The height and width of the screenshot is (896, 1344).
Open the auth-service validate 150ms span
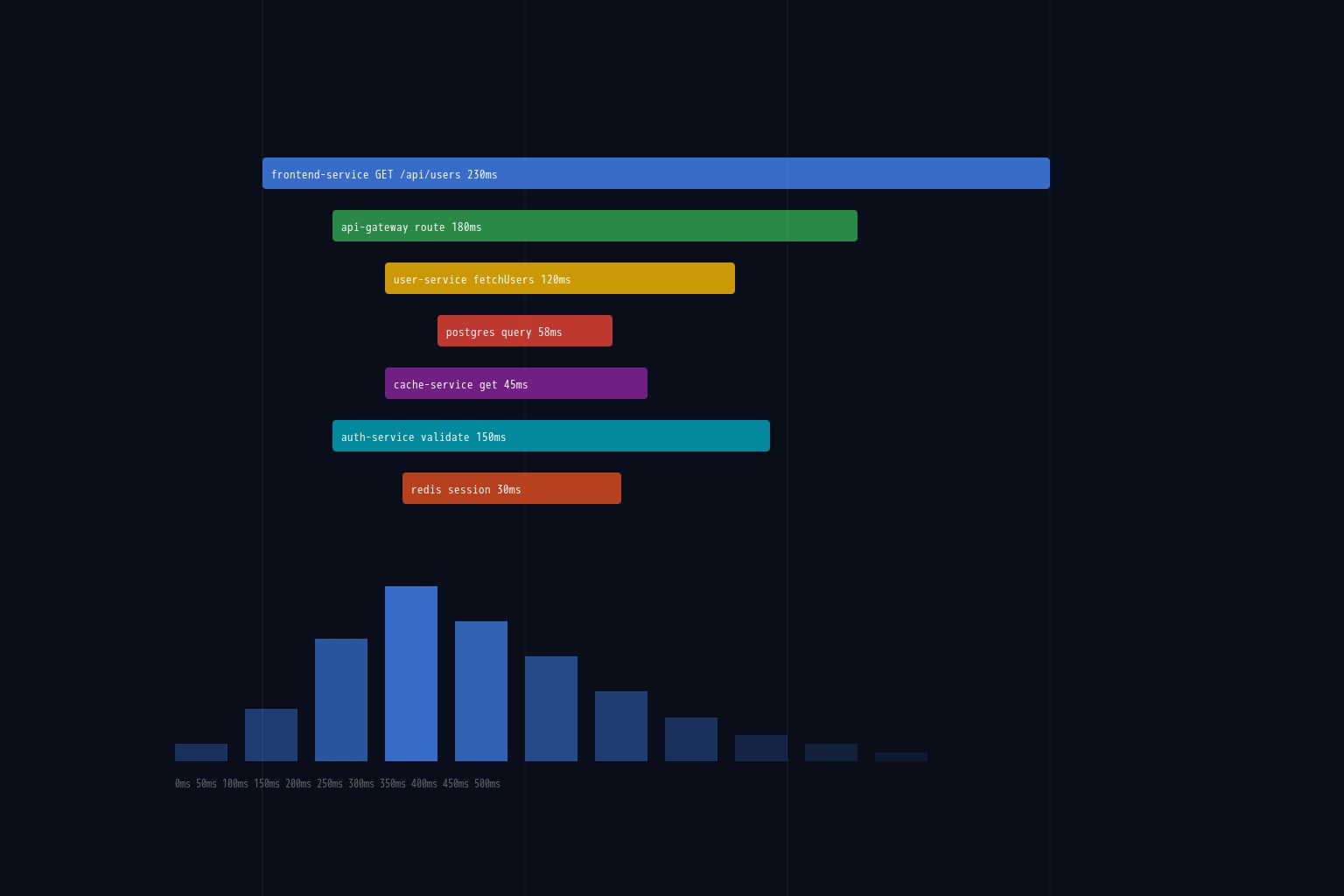pyautogui.click(x=551, y=436)
